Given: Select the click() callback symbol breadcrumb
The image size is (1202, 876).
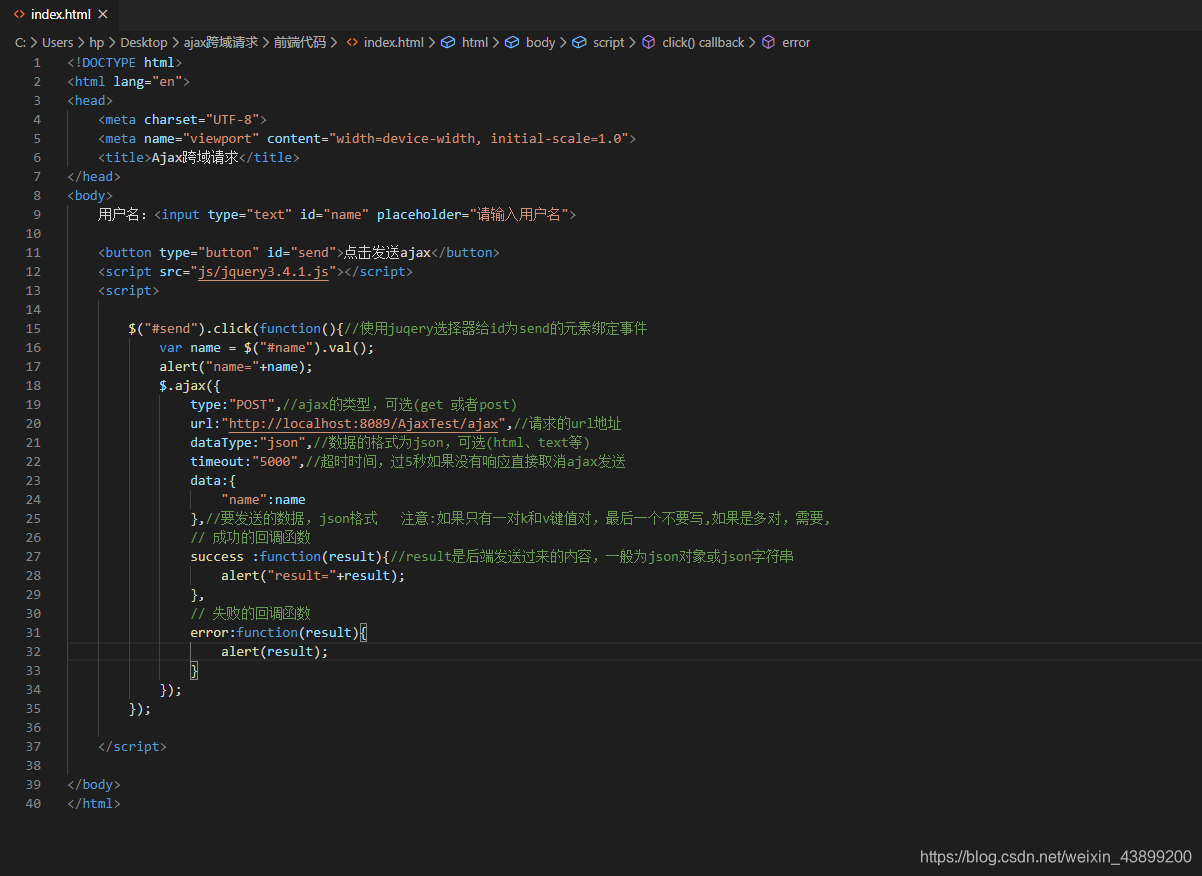Looking at the screenshot, I should click(x=693, y=42).
